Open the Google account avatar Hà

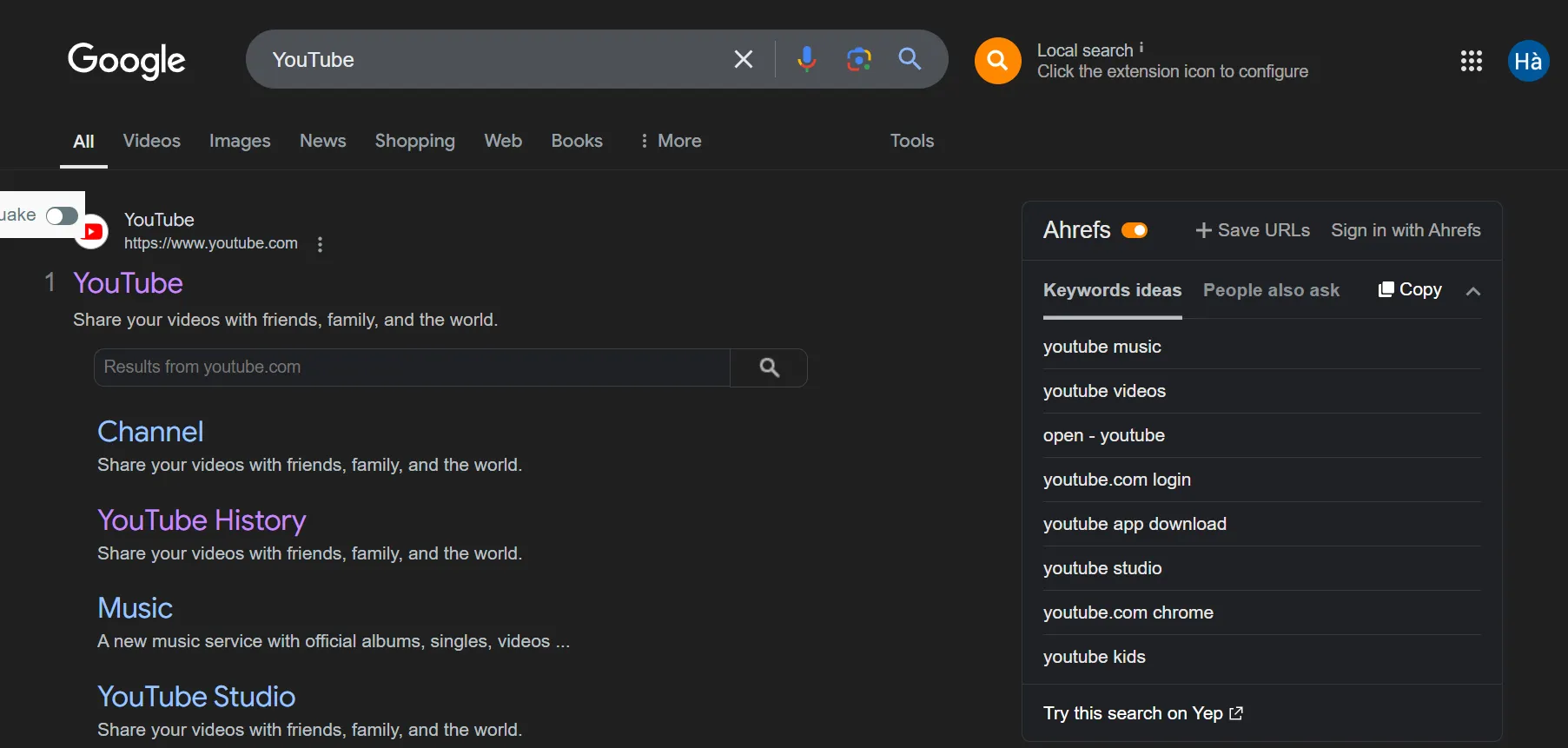[1528, 61]
